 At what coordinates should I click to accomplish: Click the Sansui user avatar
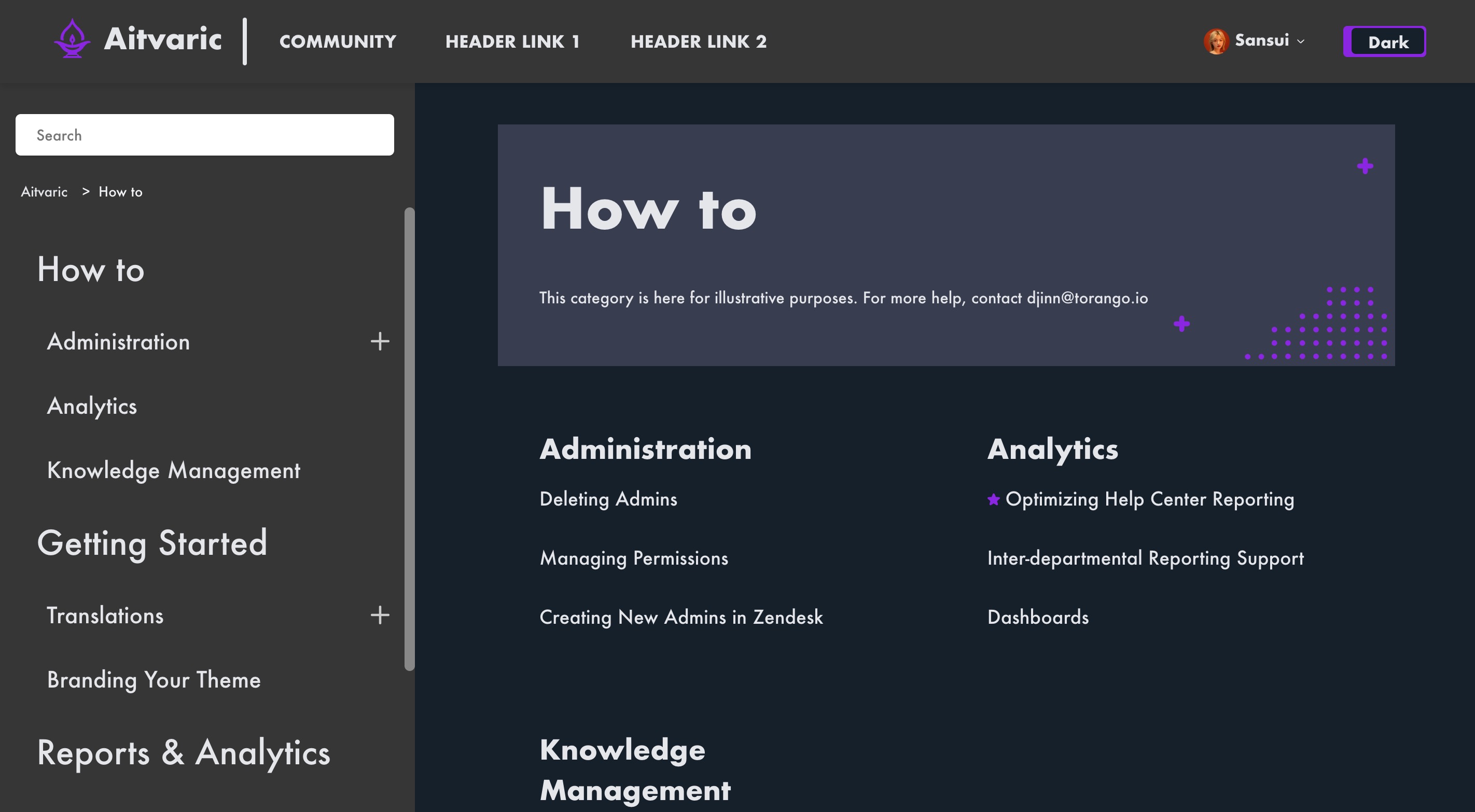(1216, 41)
